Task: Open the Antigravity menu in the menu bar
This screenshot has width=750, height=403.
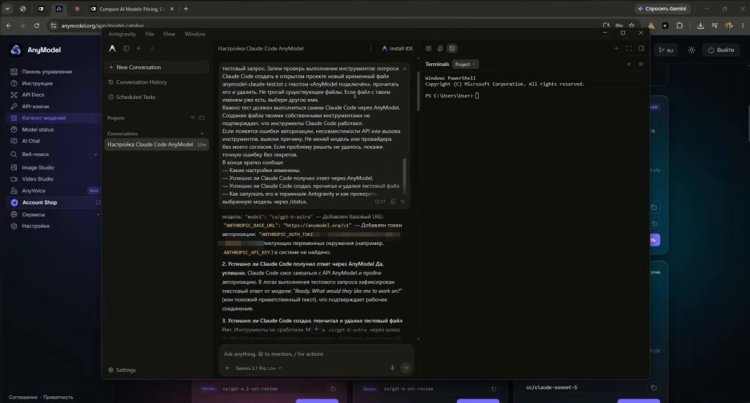Action: pyautogui.click(x=122, y=34)
